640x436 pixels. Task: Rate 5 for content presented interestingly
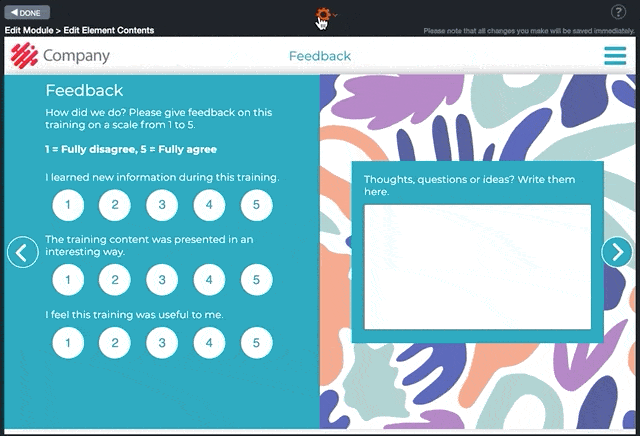256,280
